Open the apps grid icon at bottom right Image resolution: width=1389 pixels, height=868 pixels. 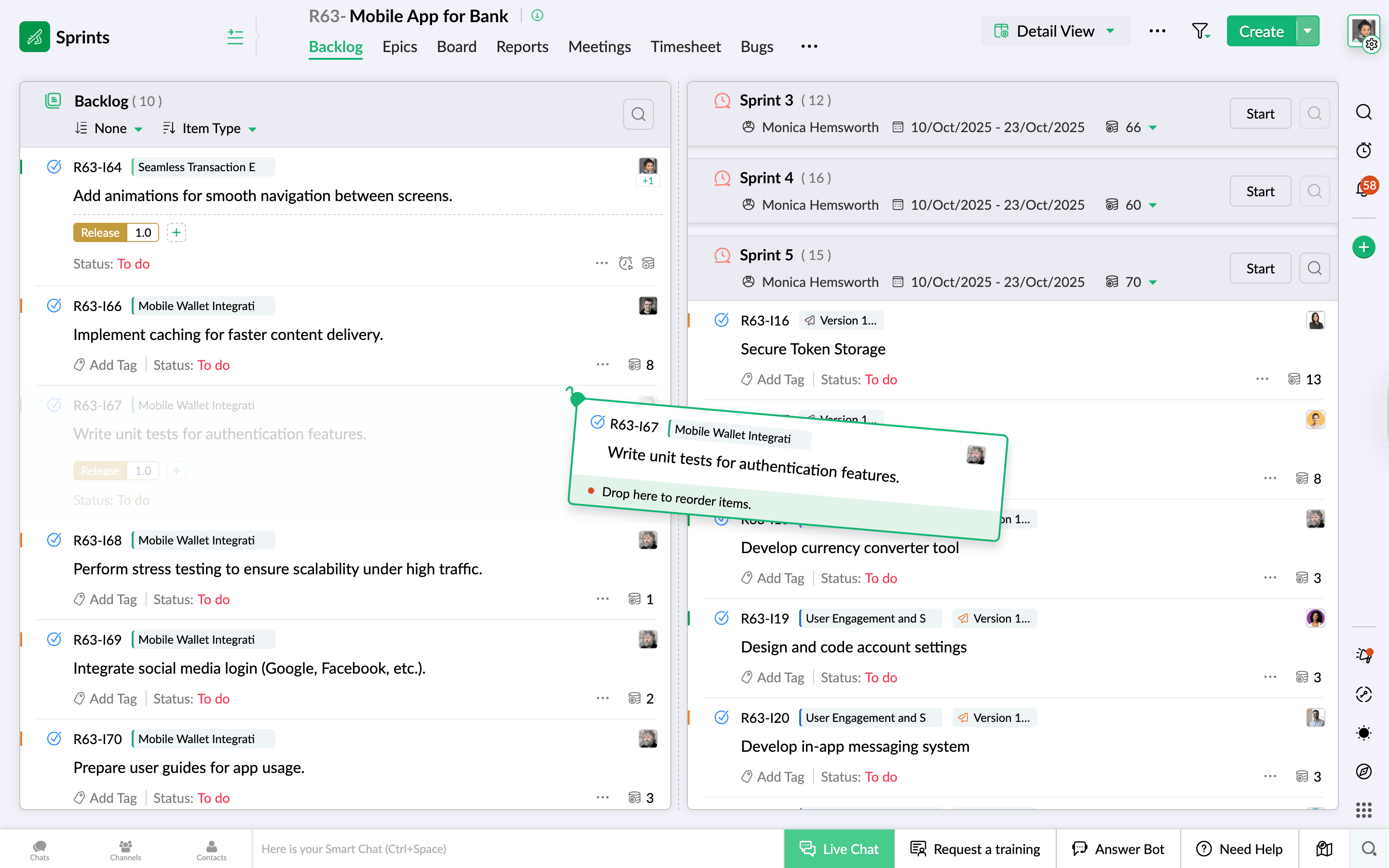[1364, 810]
